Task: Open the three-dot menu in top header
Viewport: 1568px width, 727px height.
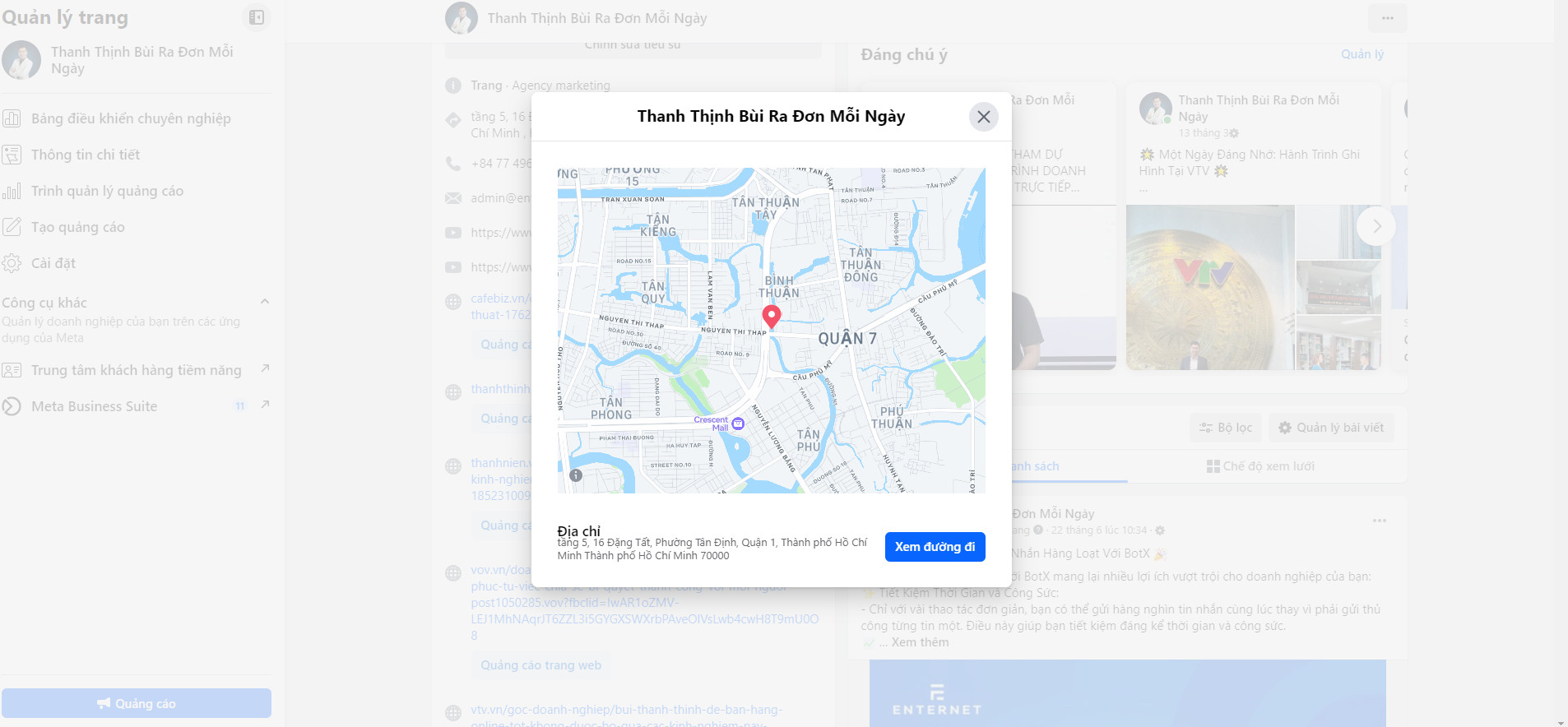Action: tap(1388, 18)
